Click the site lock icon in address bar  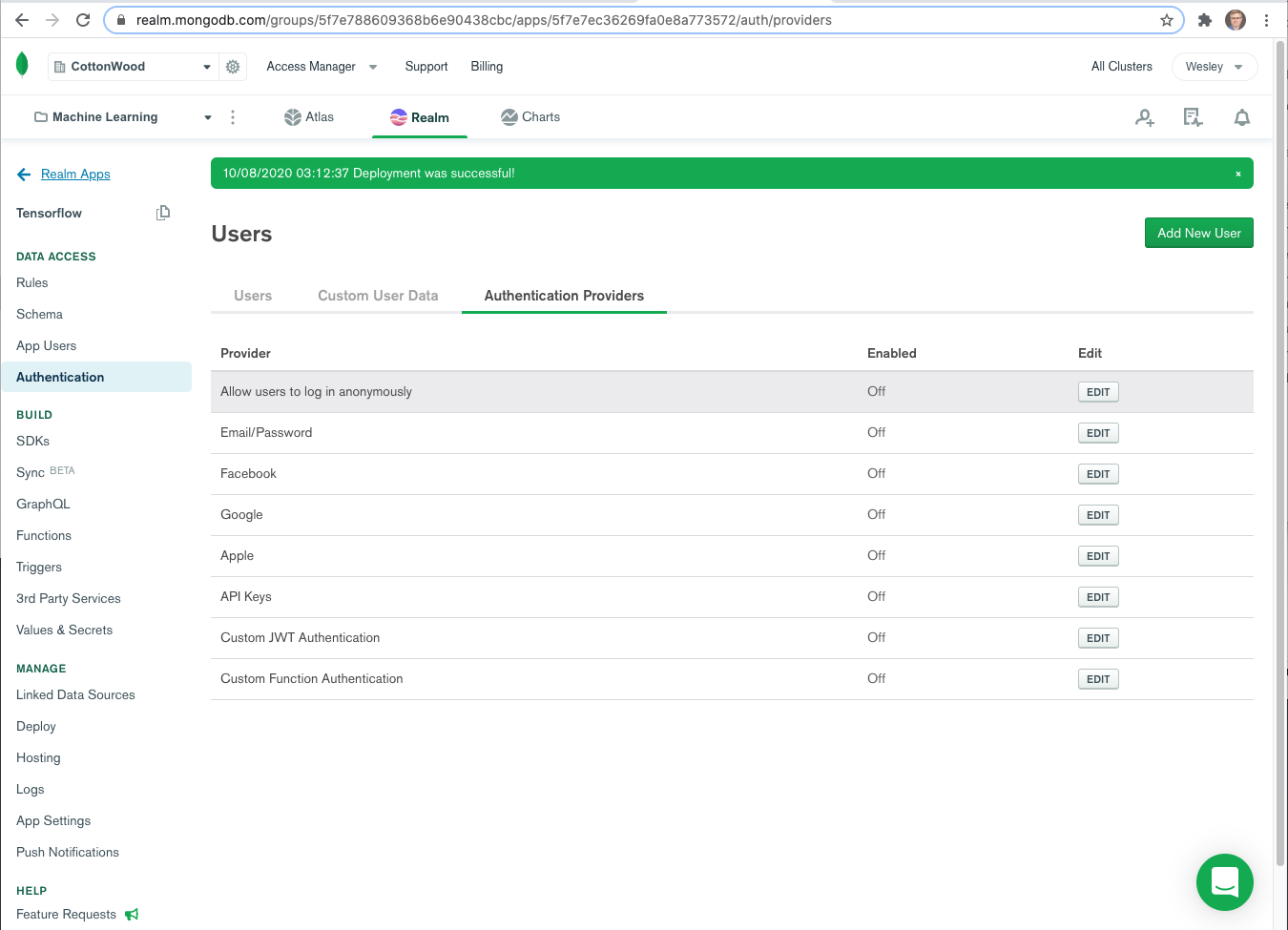point(121,20)
